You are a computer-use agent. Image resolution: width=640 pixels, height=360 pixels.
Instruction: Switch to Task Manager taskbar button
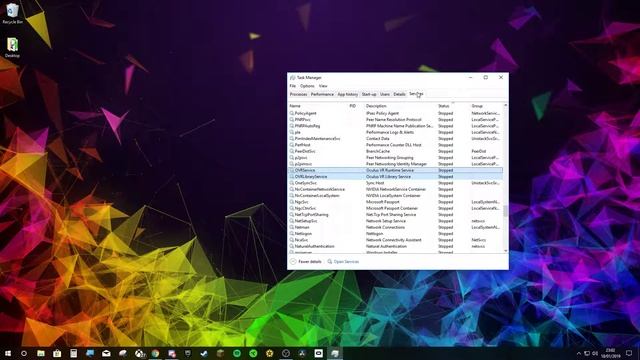(335, 353)
